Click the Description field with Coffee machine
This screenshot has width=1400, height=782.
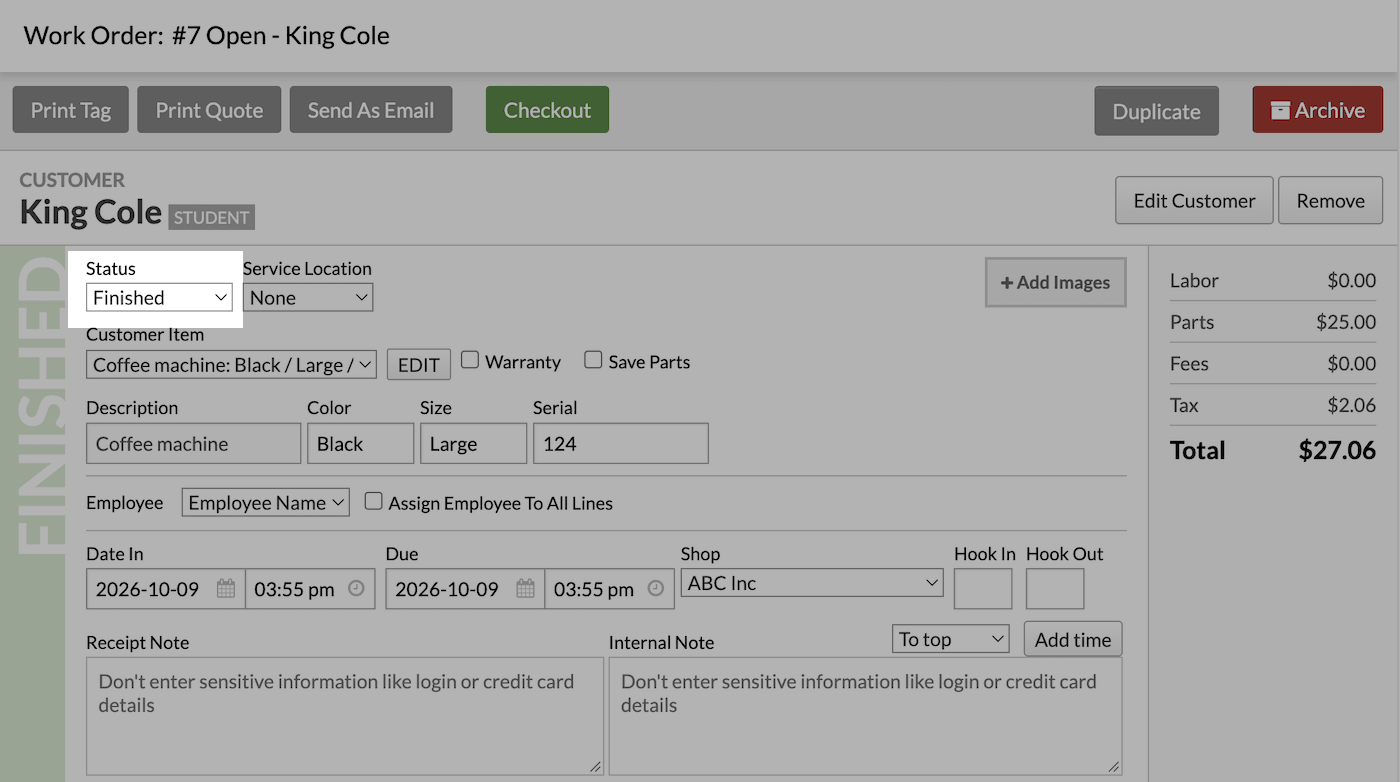pyautogui.click(x=194, y=444)
